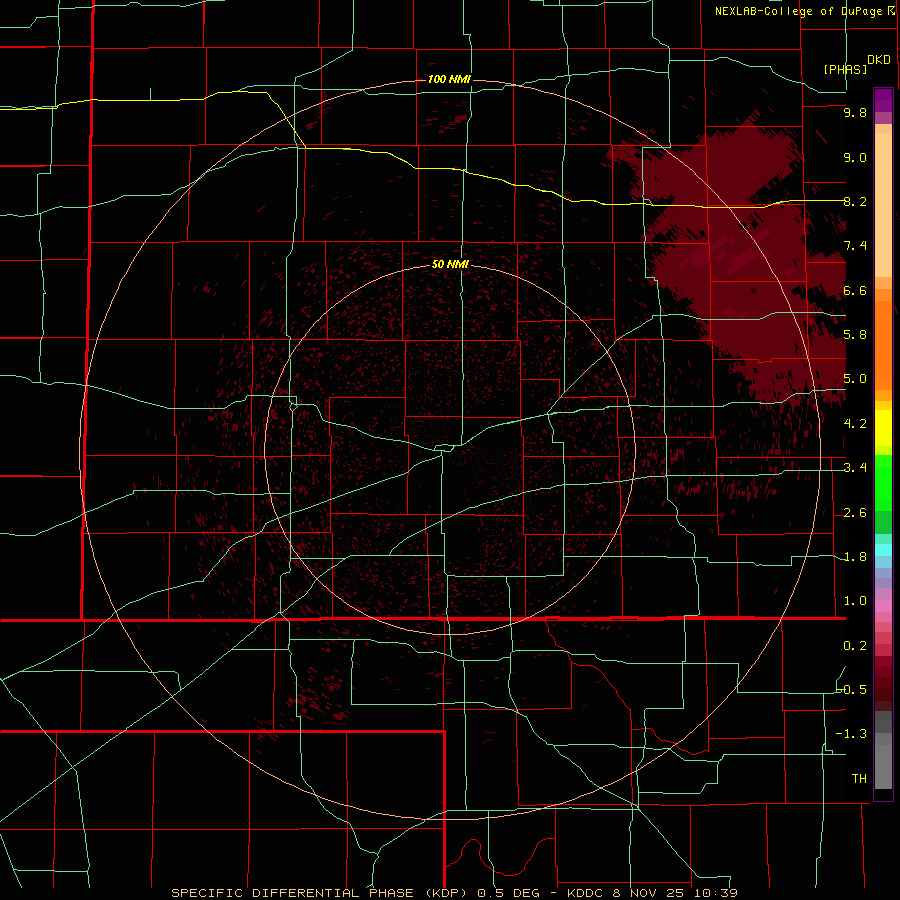This screenshot has width=900, height=900.
Task: Click the 50 NMI range ring label
Action: [x=450, y=264]
